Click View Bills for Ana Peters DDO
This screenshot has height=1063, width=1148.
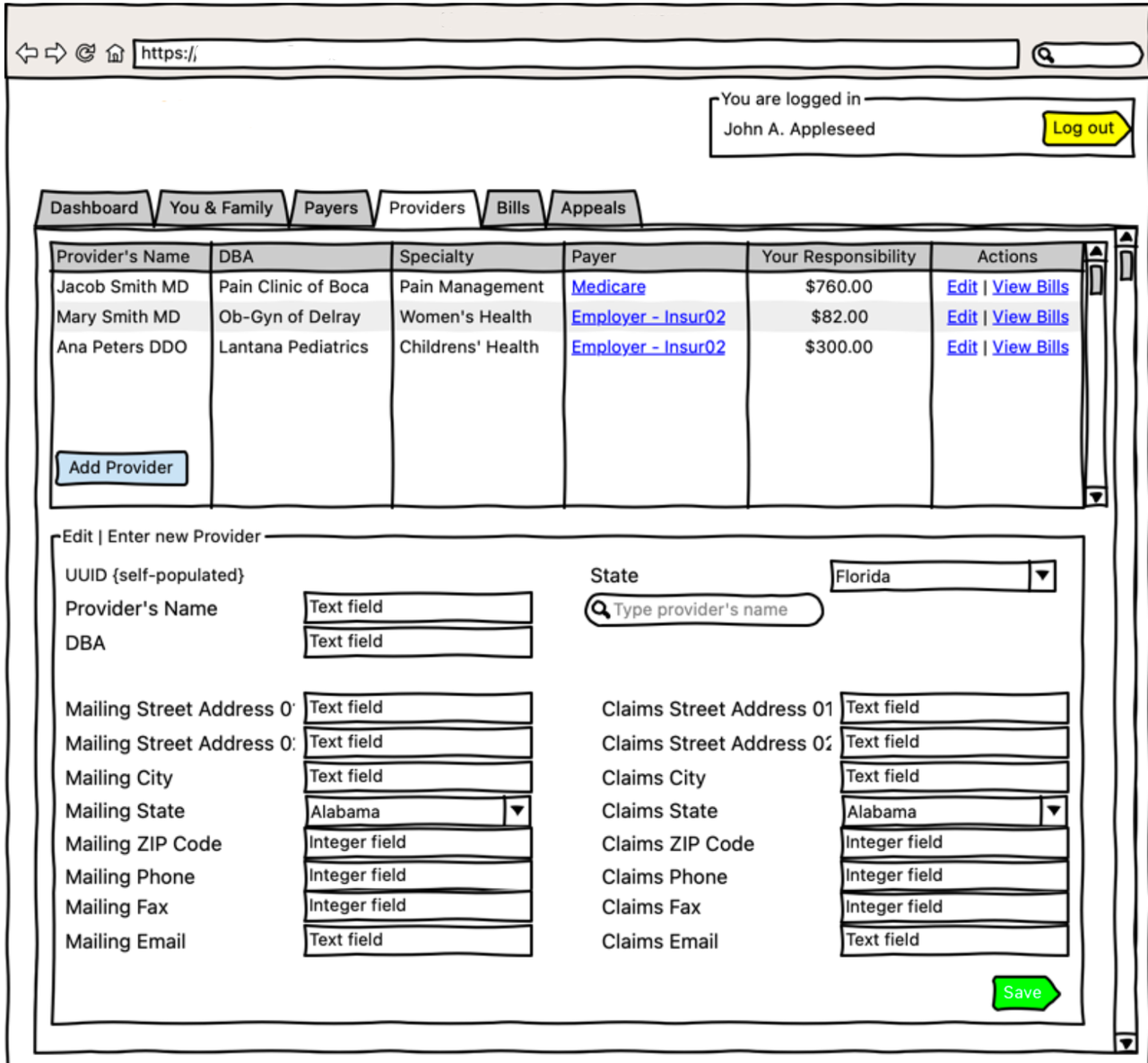point(1031,347)
